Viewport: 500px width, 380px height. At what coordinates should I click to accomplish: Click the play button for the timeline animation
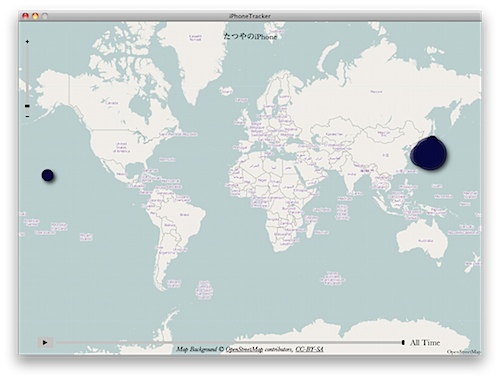(x=45, y=342)
